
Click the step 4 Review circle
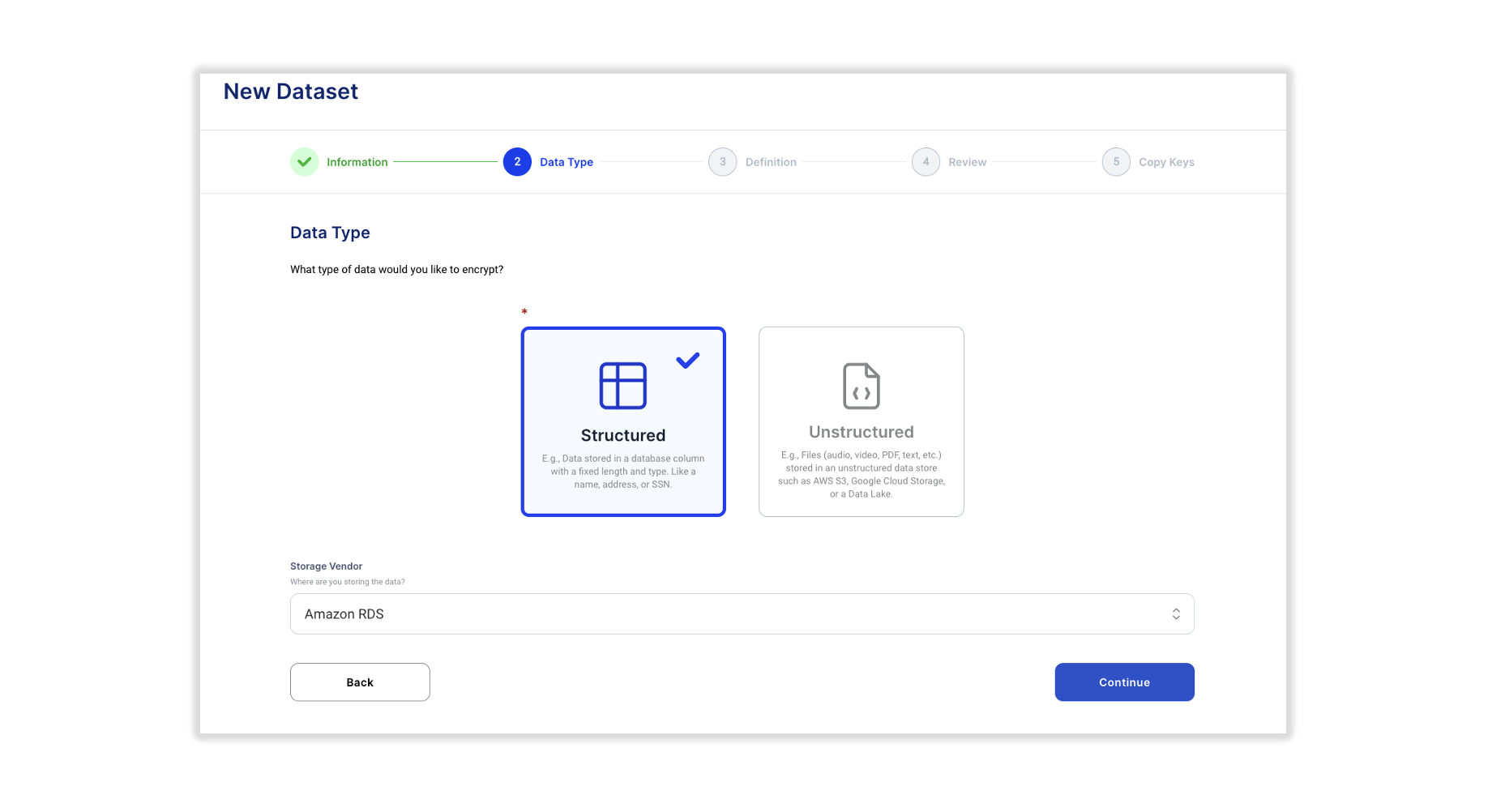(x=926, y=162)
